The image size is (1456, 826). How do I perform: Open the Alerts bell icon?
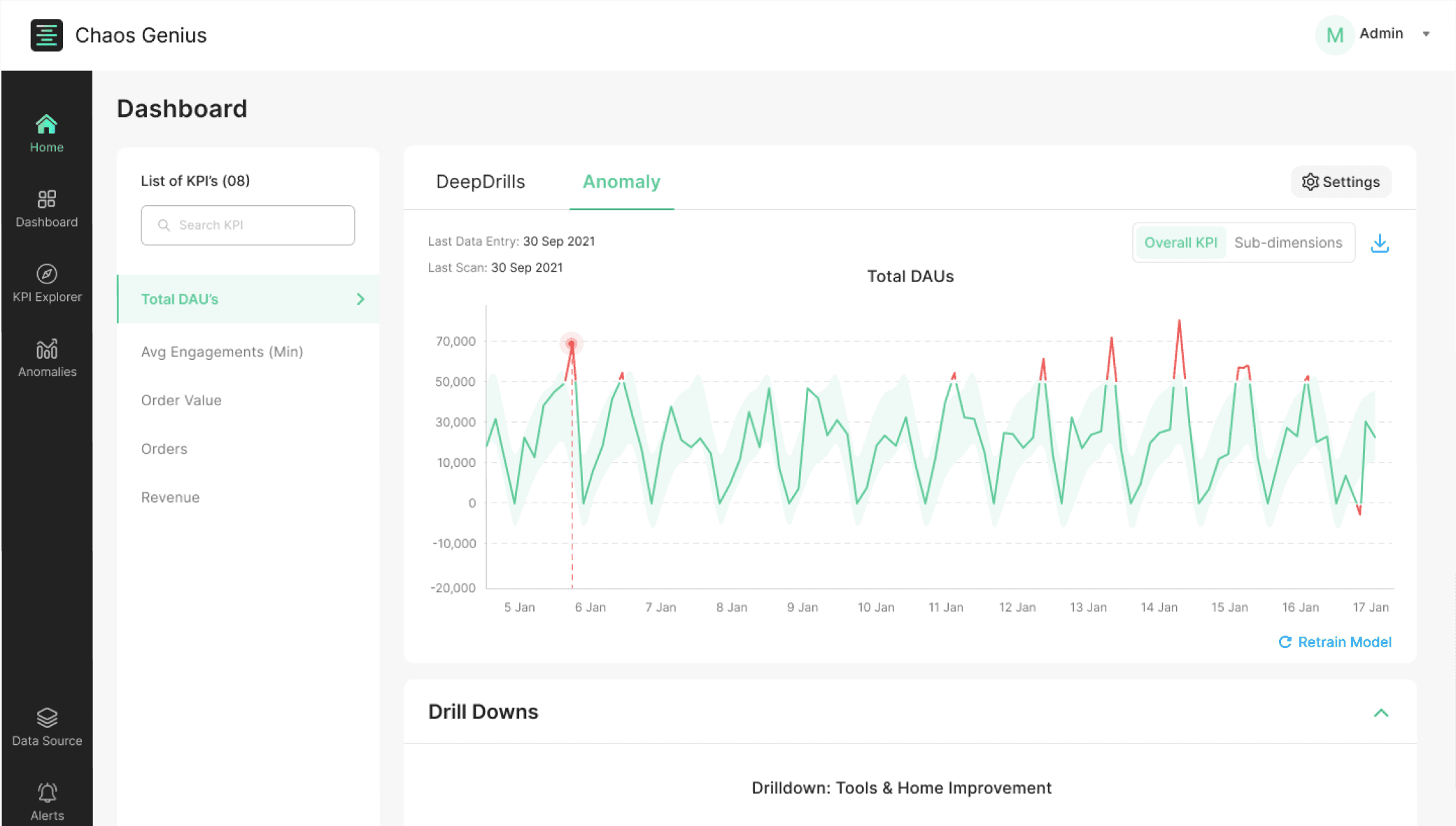pyautogui.click(x=47, y=792)
